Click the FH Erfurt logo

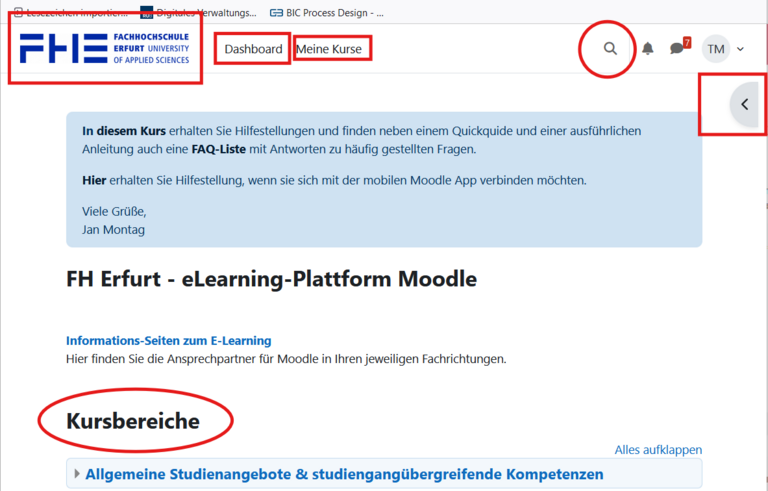click(104, 48)
